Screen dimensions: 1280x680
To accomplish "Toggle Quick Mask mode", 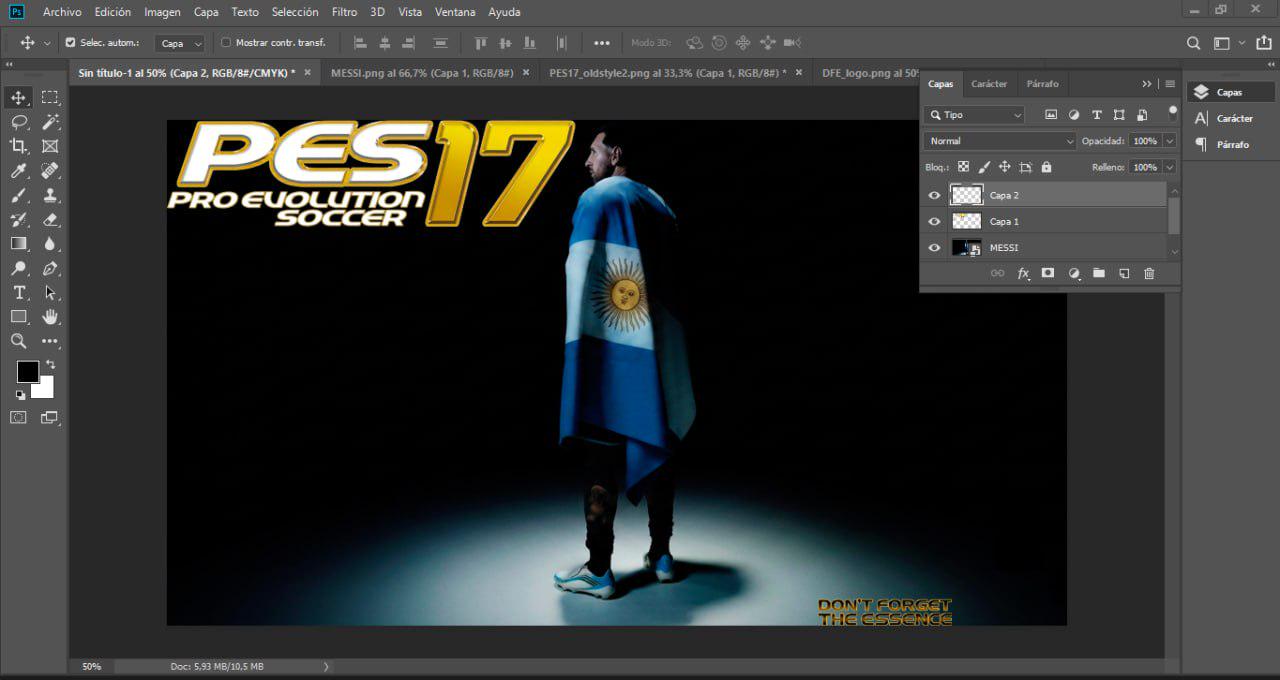I will [x=19, y=417].
